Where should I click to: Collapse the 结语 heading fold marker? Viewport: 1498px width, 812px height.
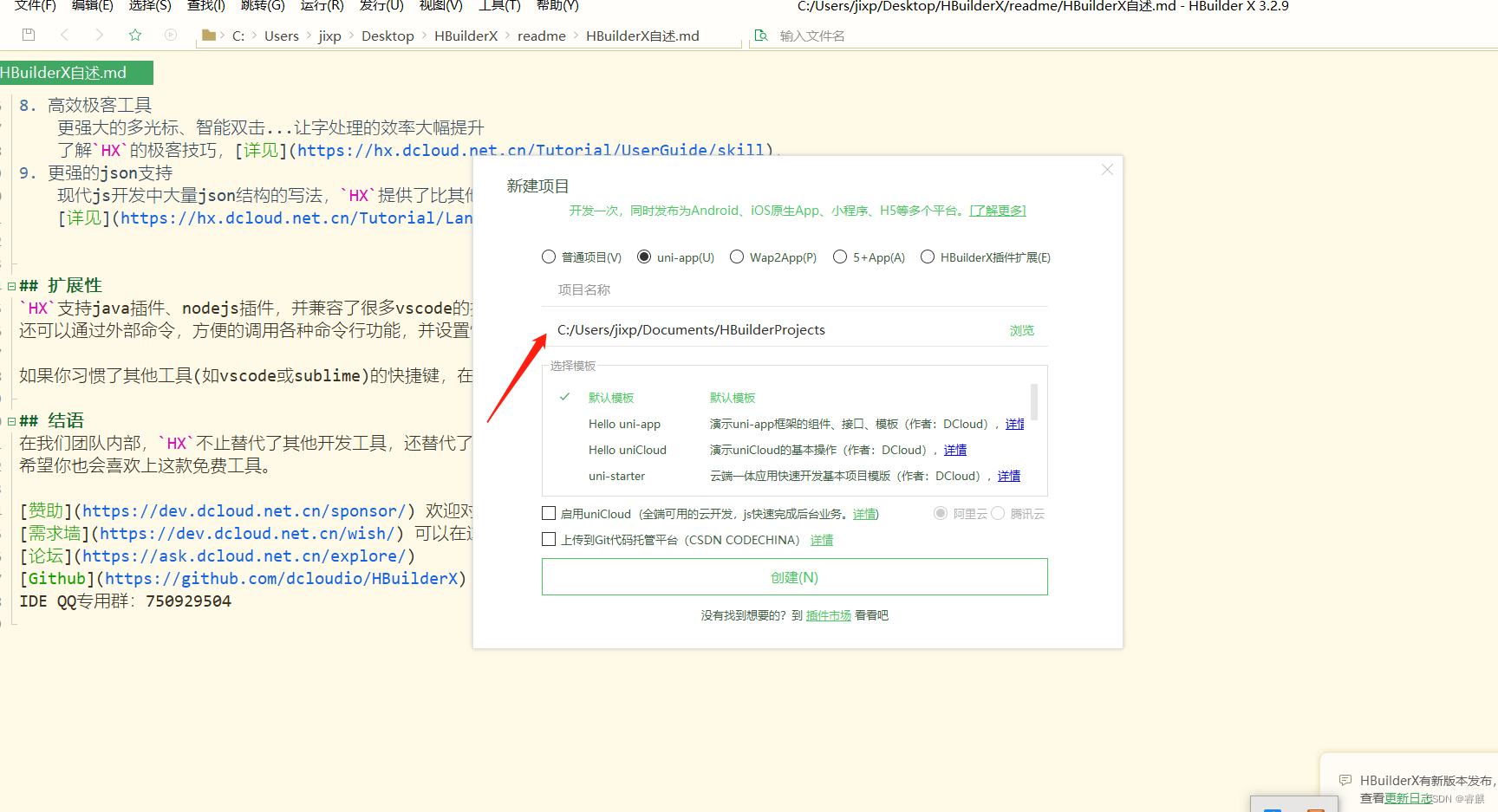click(x=11, y=421)
